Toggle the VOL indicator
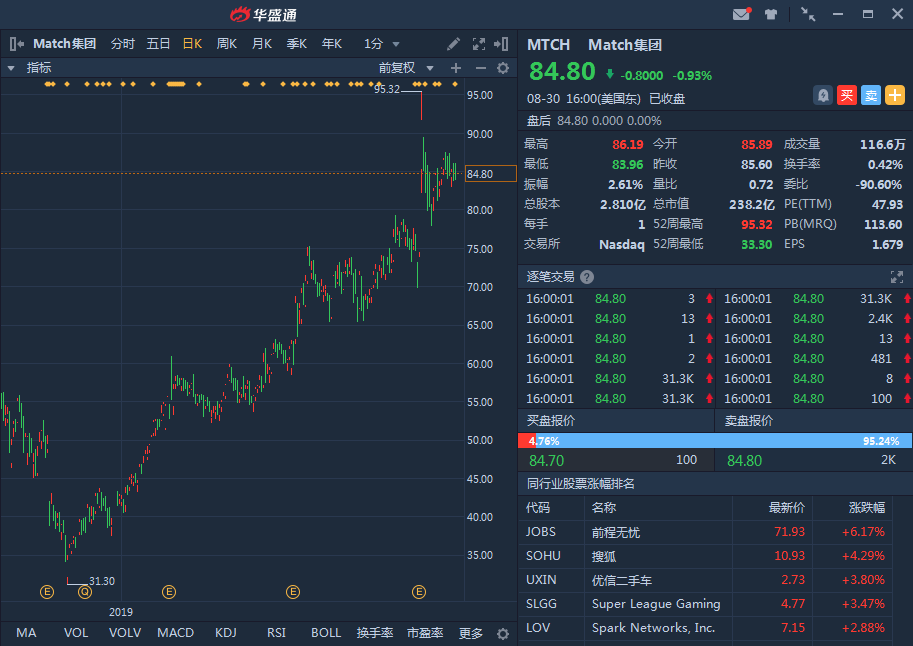Screen dimensions: 913x646 76,633
